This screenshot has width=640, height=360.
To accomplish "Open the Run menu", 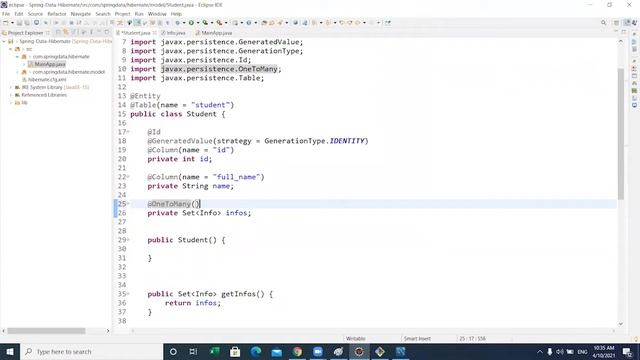I will 139,14.
